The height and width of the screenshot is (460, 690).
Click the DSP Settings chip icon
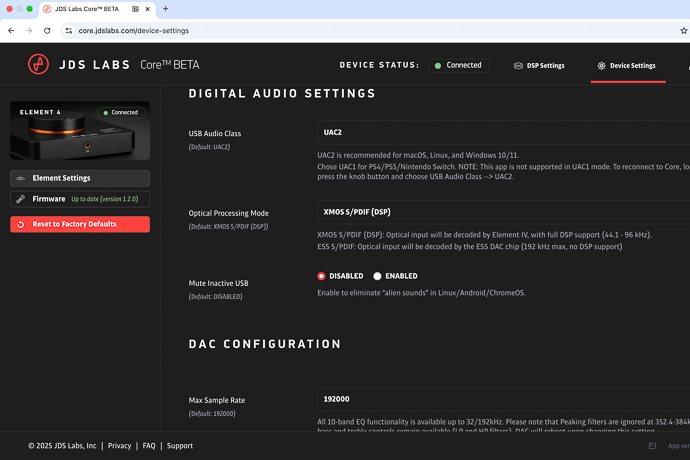(518, 66)
